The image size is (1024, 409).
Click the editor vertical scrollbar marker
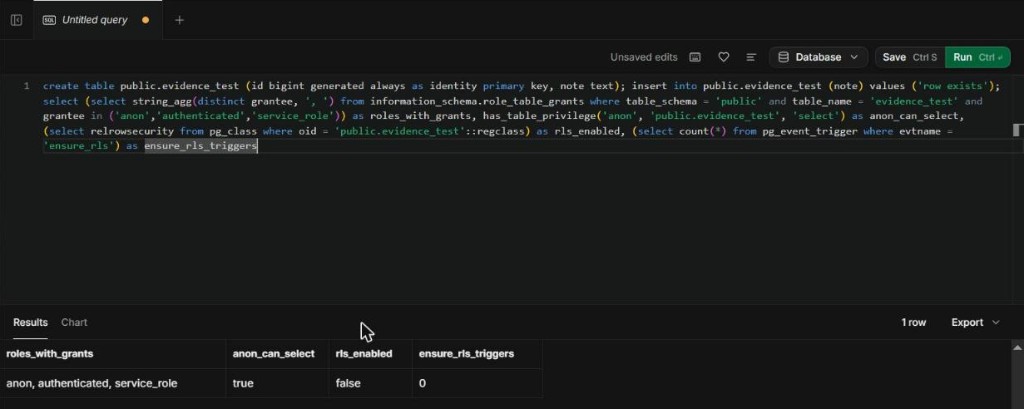click(1016, 130)
